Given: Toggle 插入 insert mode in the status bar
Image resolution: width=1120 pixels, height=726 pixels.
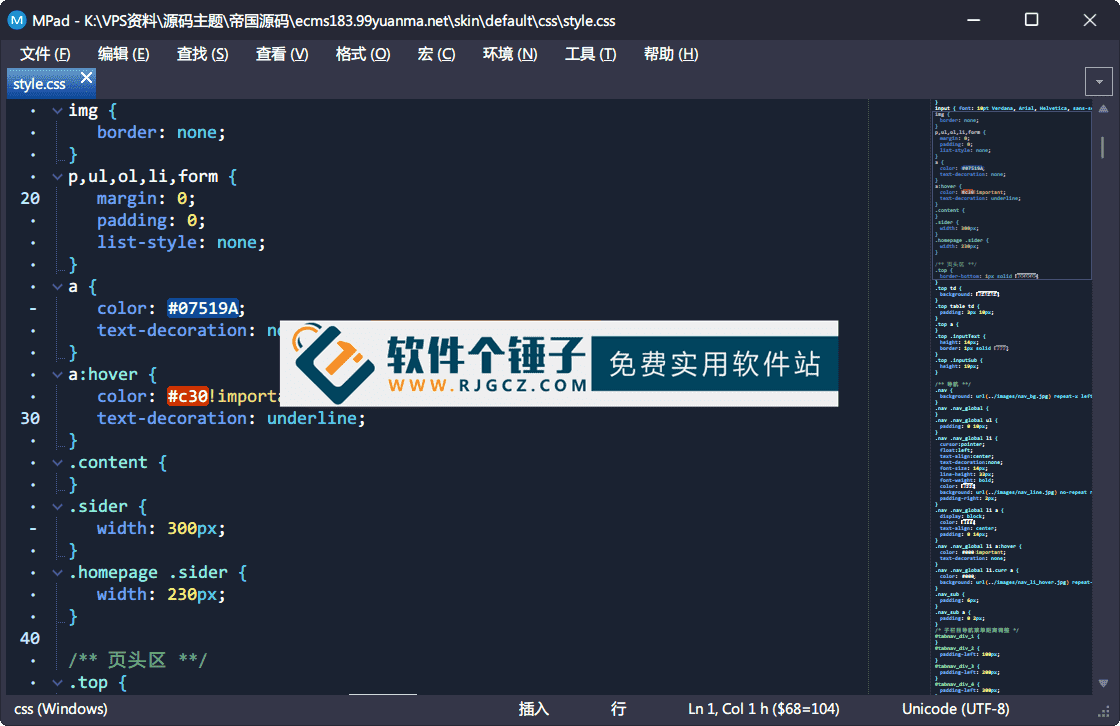Looking at the screenshot, I should pos(535,708).
